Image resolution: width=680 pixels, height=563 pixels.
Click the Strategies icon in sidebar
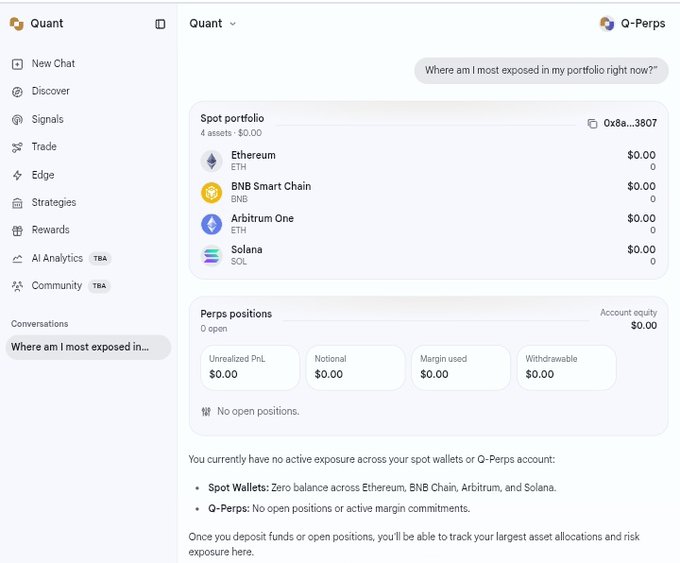(17, 203)
